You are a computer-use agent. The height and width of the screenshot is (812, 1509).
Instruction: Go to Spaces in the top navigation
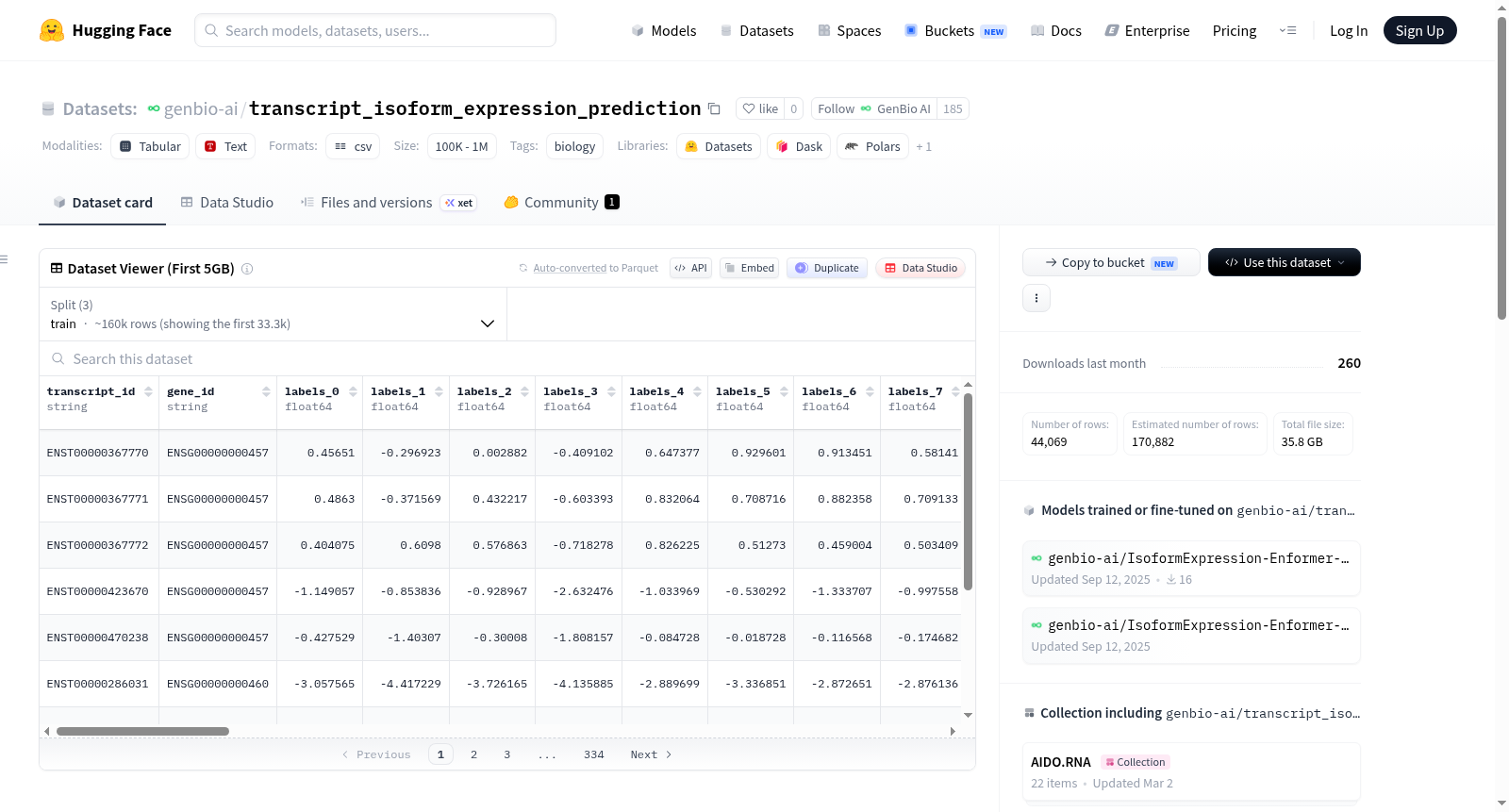(849, 30)
